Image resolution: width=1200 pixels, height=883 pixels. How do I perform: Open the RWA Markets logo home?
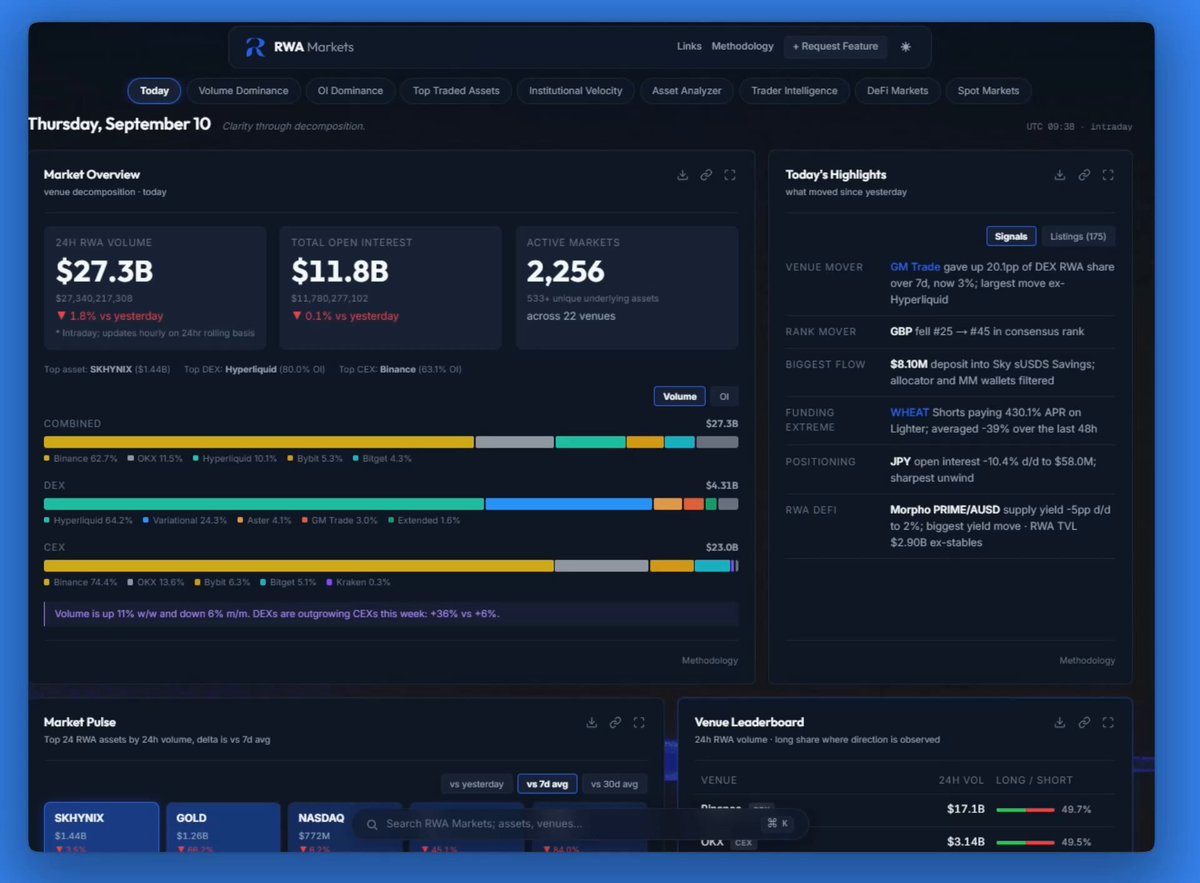[300, 47]
